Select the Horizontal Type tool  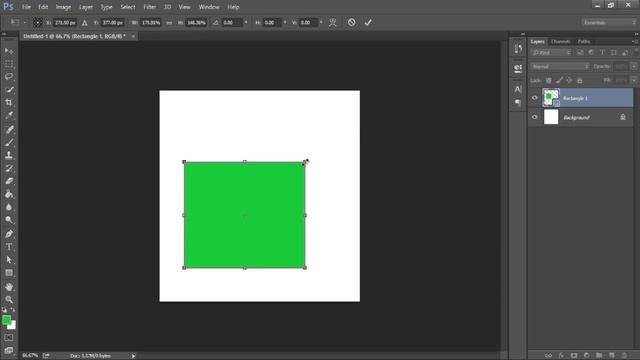pos(9,247)
